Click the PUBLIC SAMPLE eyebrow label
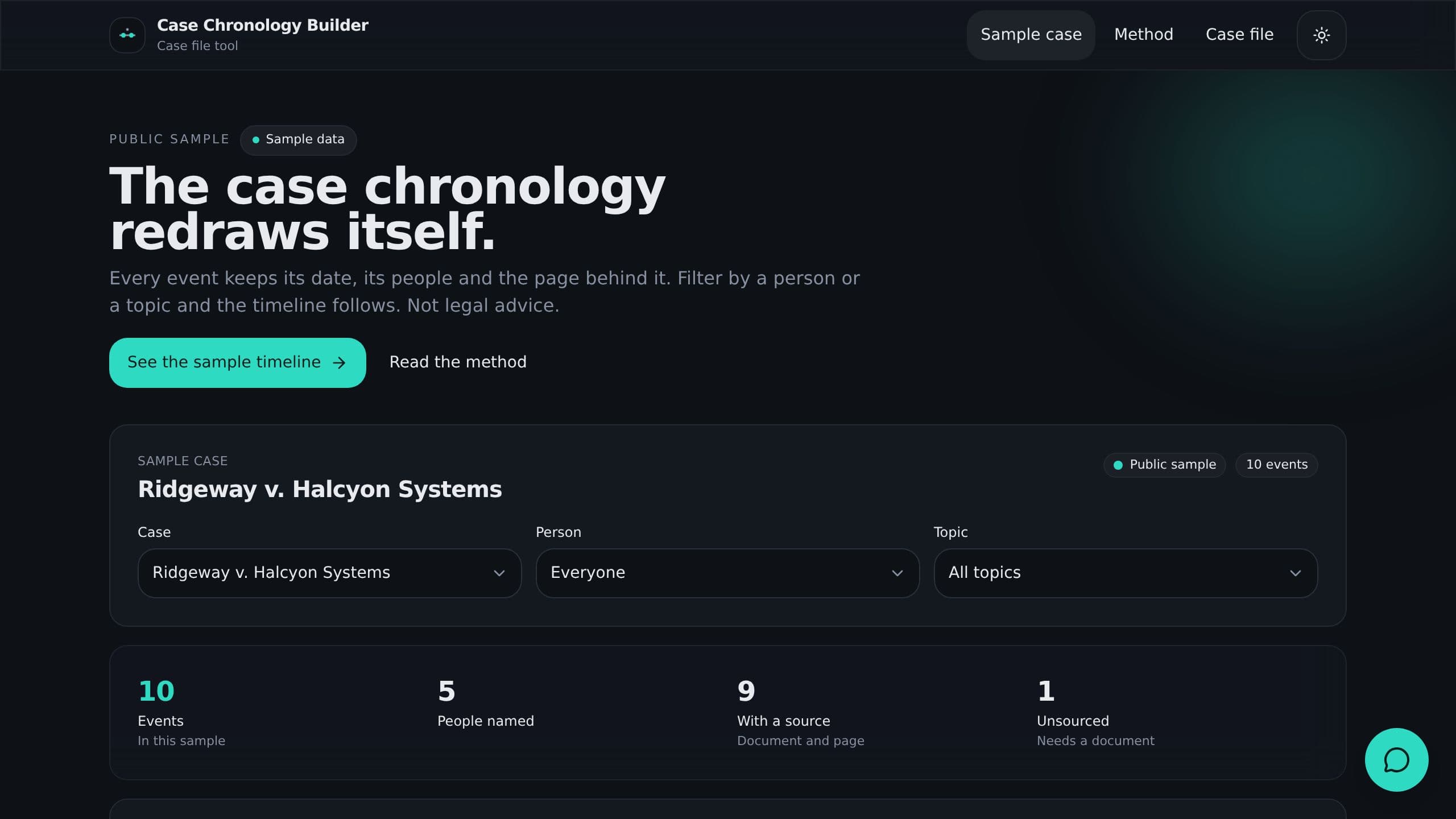This screenshot has width=1456, height=819. [x=169, y=139]
